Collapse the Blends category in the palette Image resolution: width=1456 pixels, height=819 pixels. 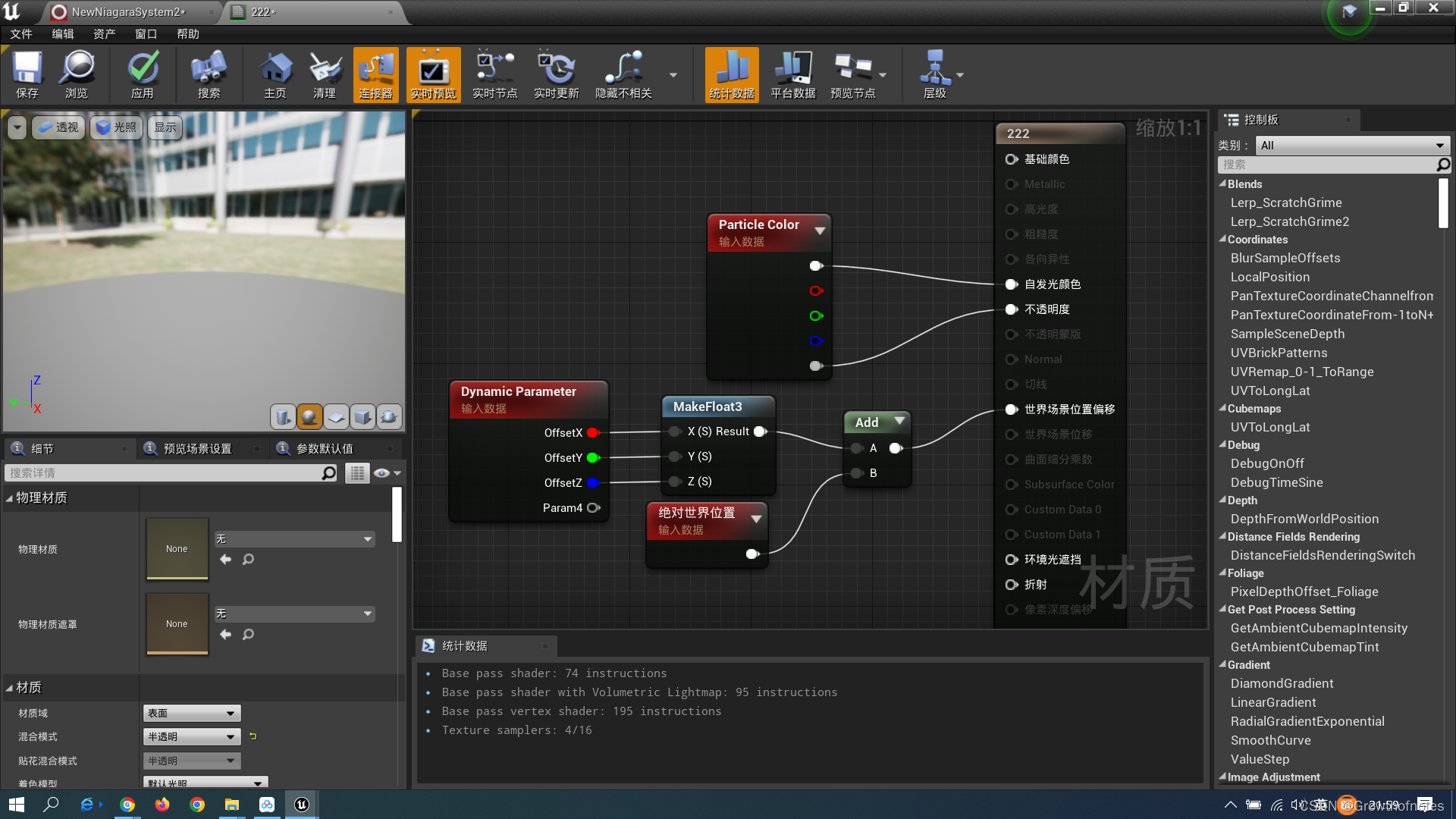1224,184
